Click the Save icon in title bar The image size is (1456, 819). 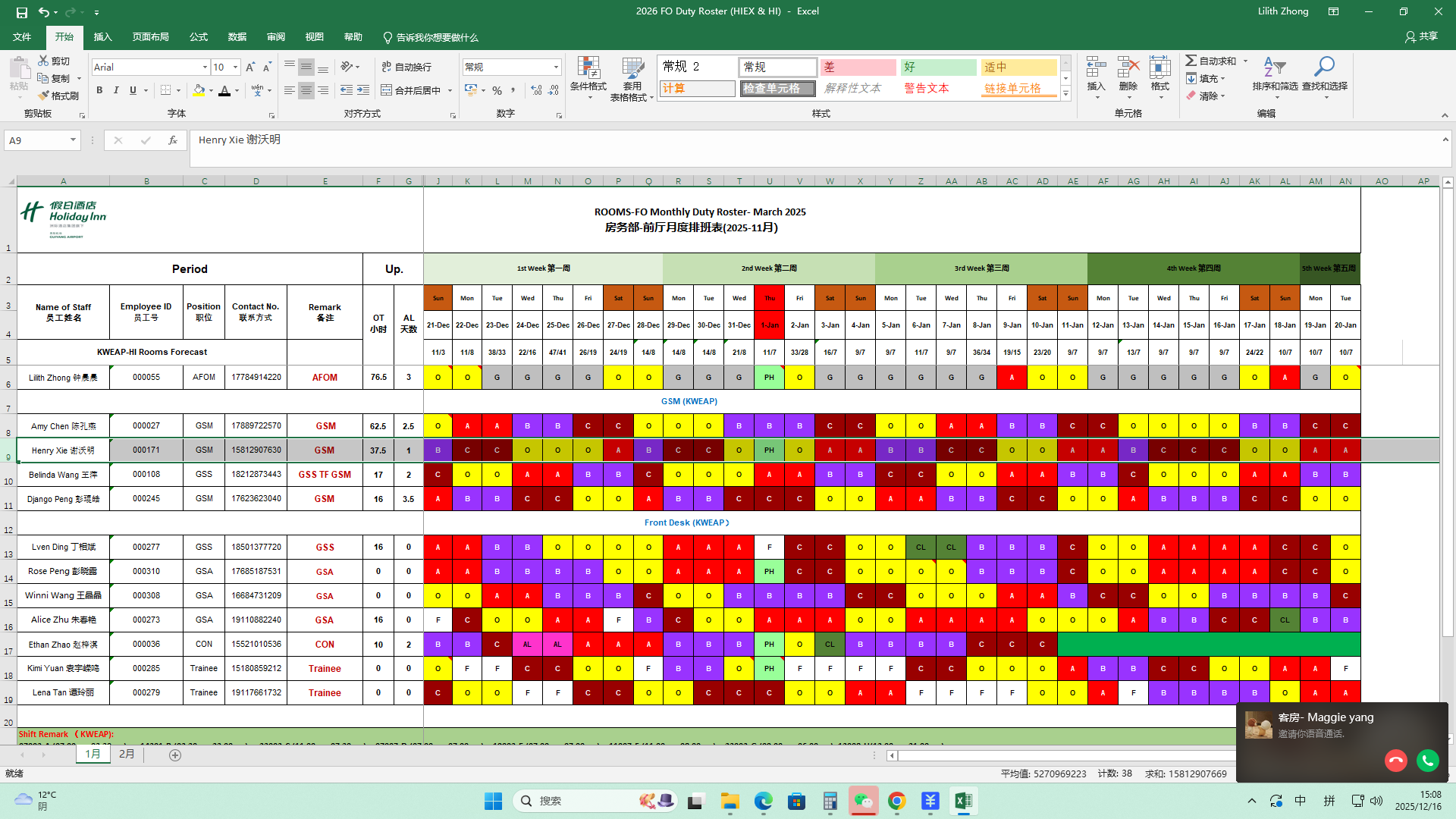(21, 12)
